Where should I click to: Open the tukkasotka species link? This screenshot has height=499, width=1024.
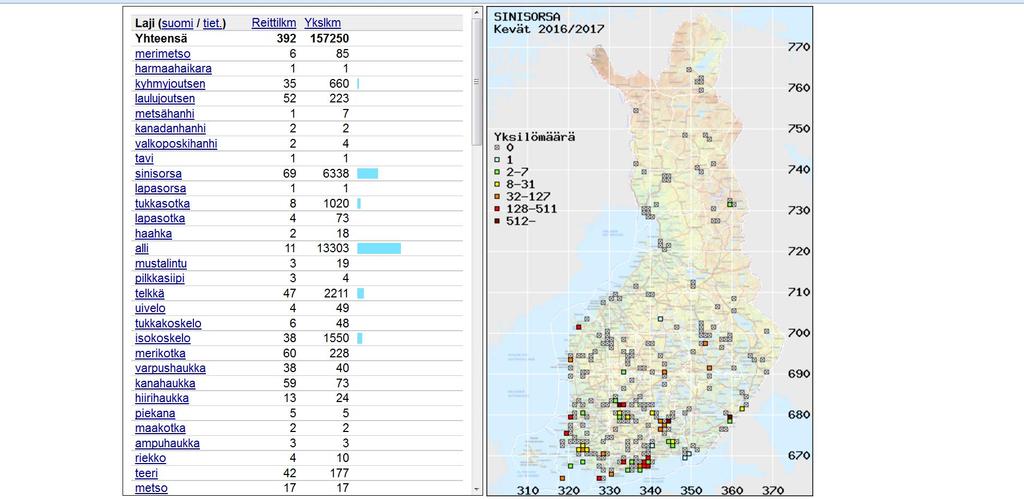click(x=163, y=204)
